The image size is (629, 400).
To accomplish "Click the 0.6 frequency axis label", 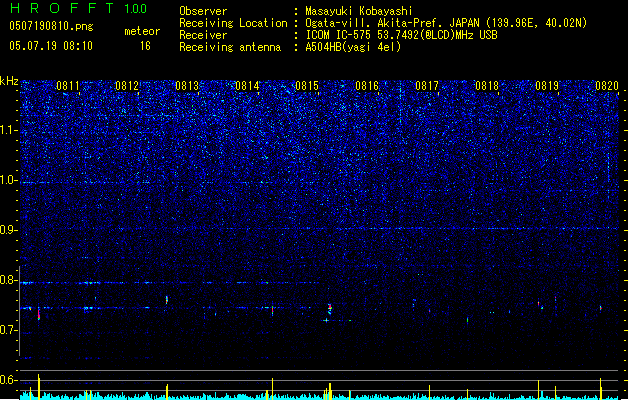I will (9, 380).
